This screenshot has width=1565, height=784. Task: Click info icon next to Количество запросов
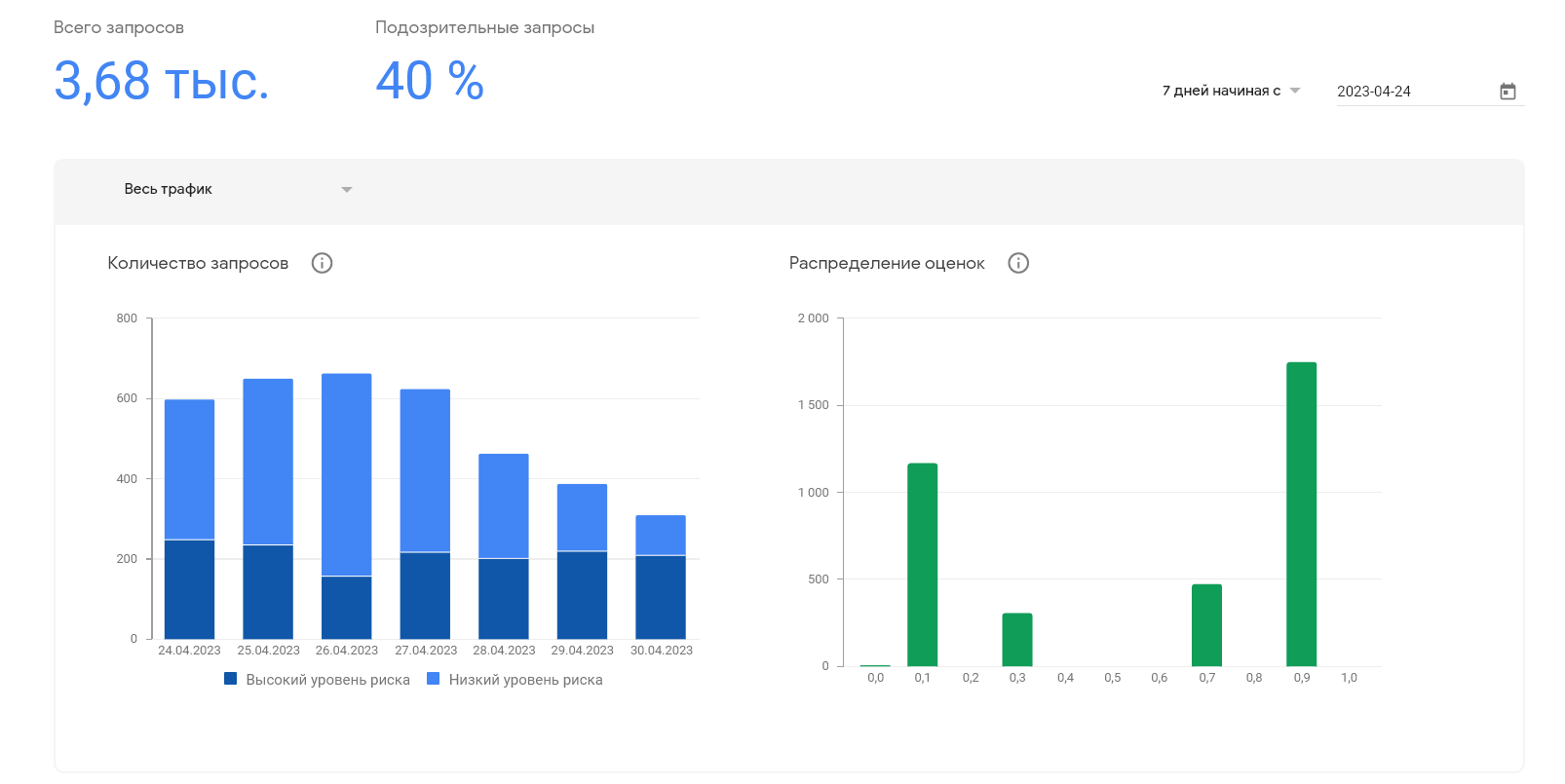(x=322, y=263)
